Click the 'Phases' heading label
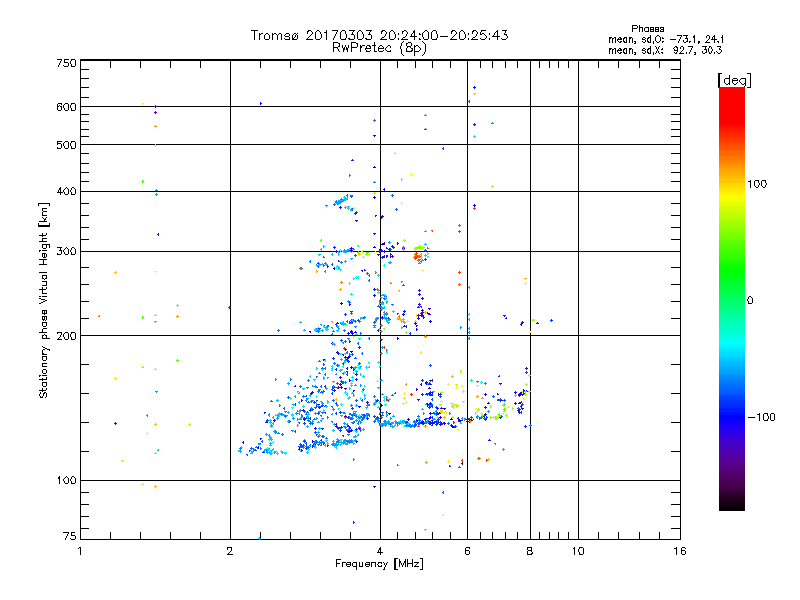Viewport: 800px width, 600px height. pyautogui.click(x=647, y=29)
